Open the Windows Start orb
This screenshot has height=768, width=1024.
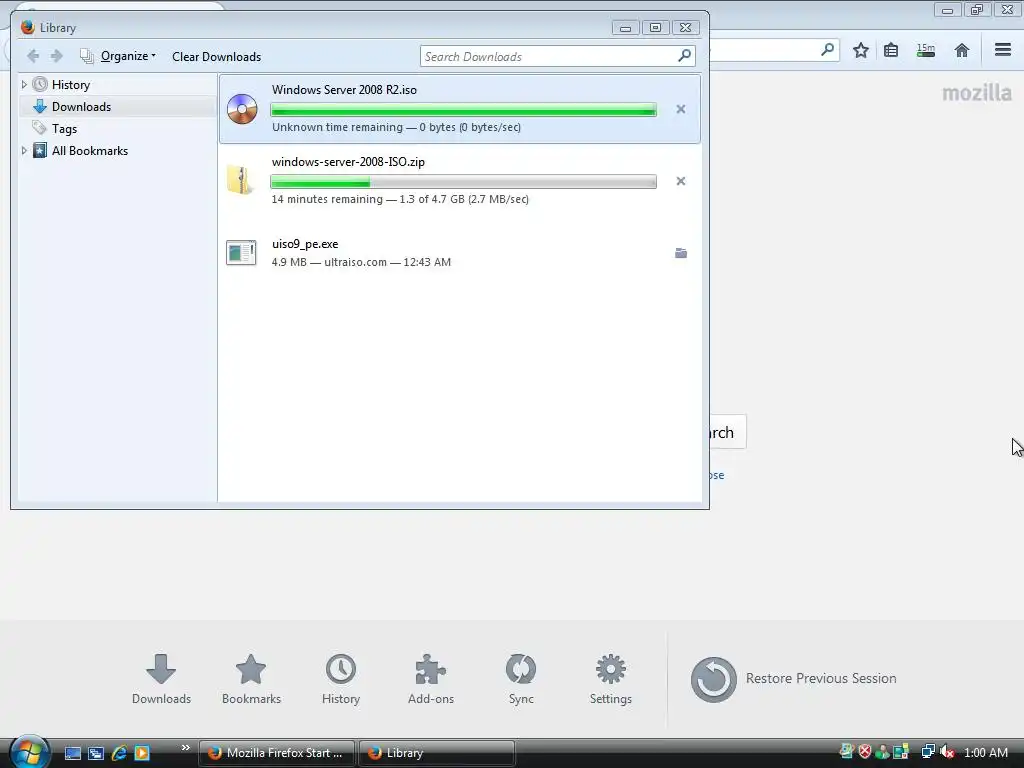coord(29,752)
